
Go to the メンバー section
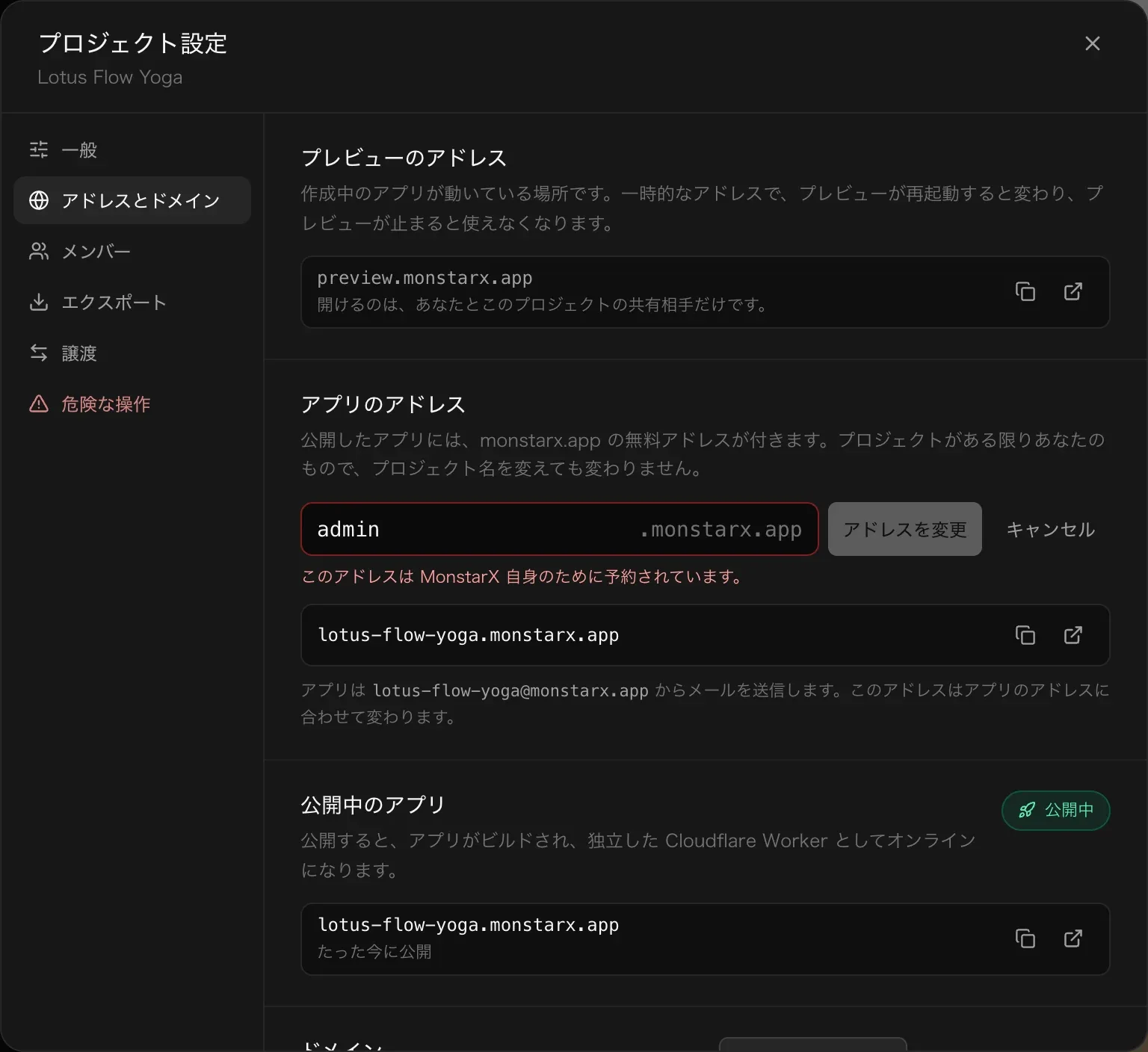(x=132, y=251)
